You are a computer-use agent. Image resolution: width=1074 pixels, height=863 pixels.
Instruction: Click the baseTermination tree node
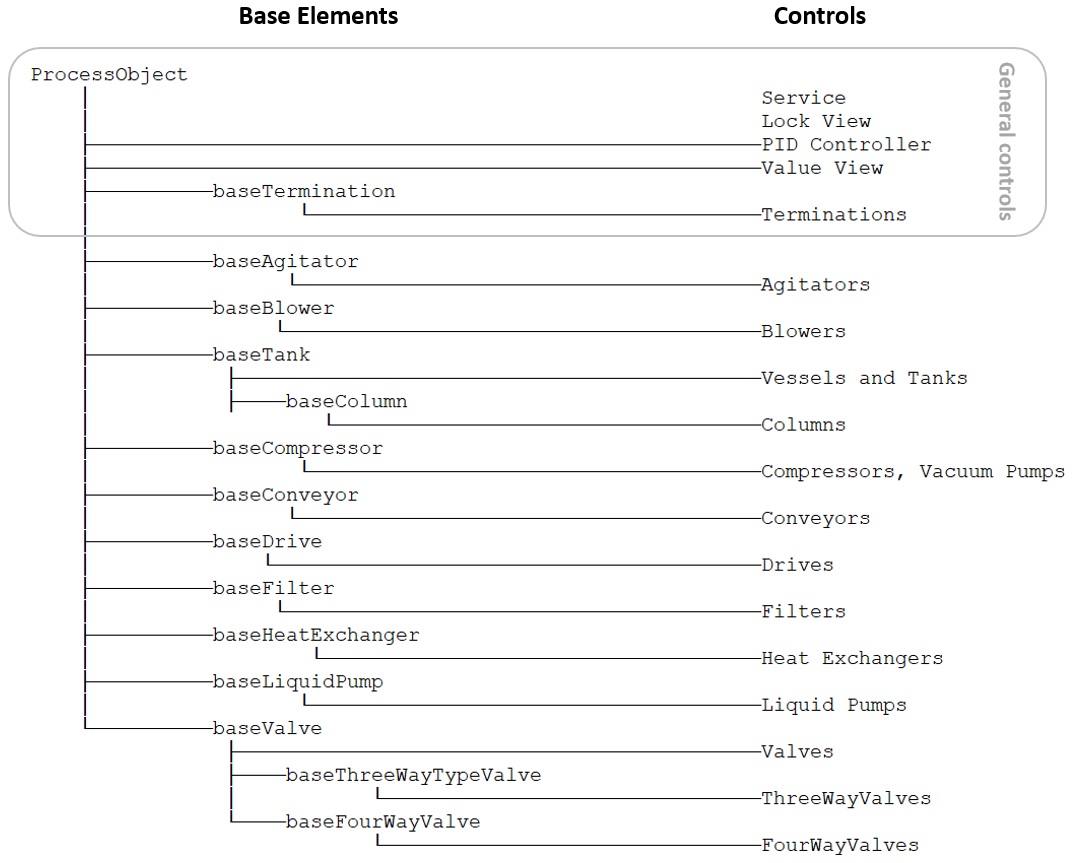[x=304, y=191]
